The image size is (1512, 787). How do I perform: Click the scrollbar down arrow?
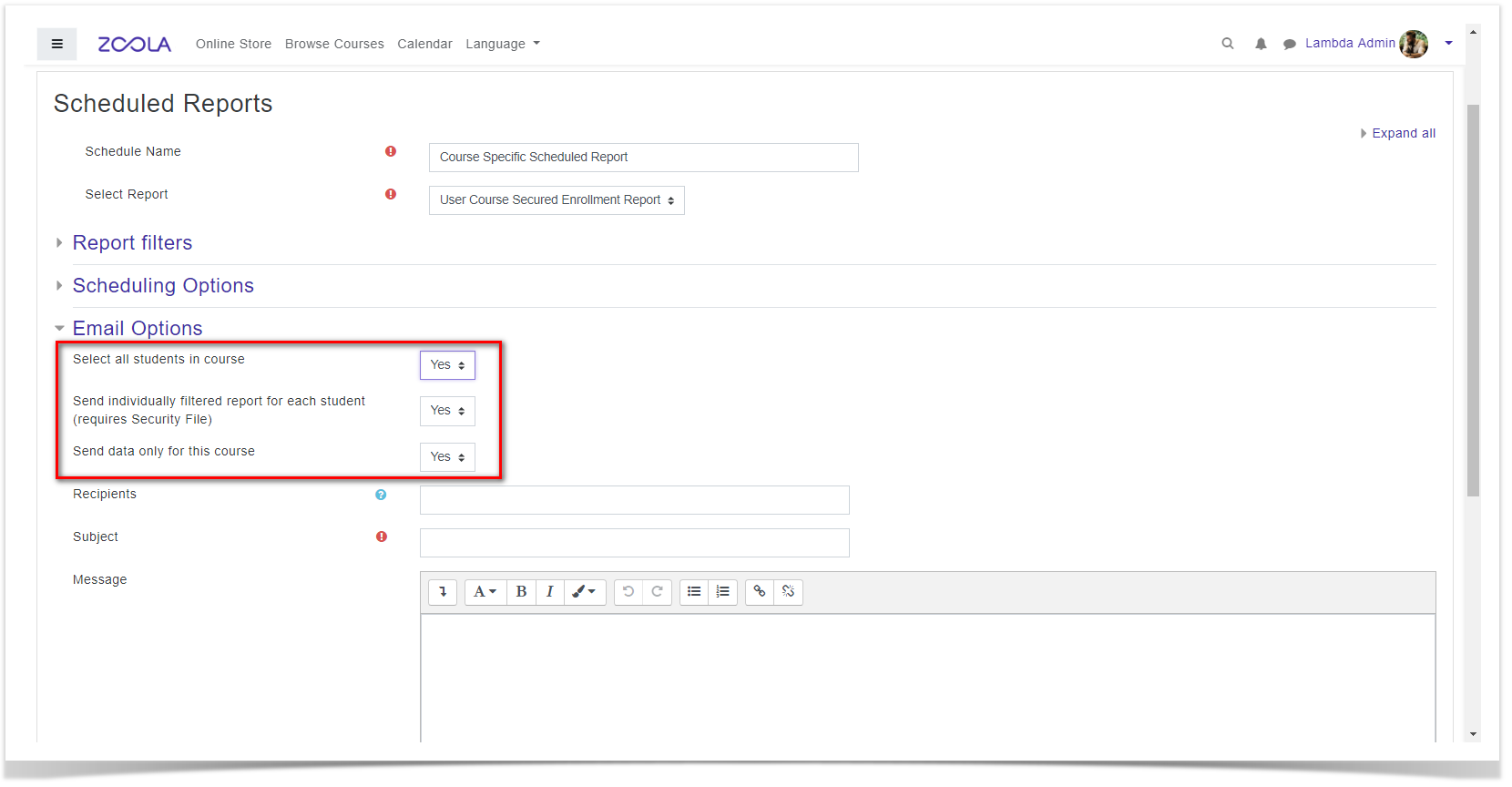point(1473,734)
